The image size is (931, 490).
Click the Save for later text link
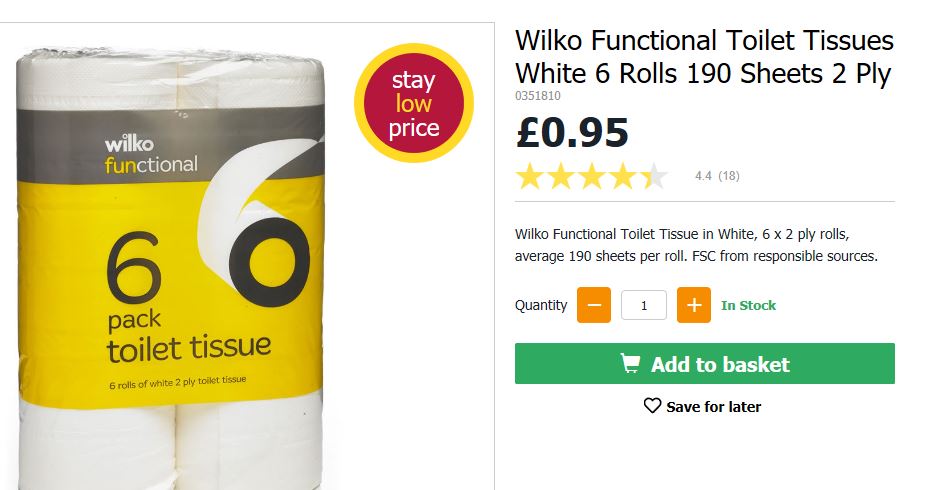713,407
